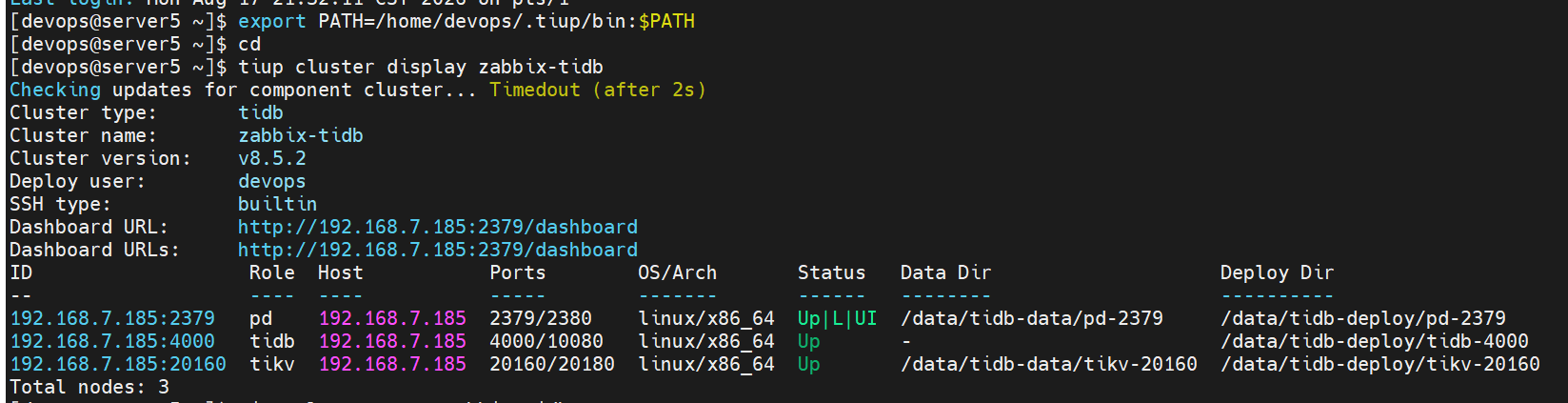Click the Ports column header
The width and height of the screenshot is (1568, 403).
pyautogui.click(x=518, y=272)
